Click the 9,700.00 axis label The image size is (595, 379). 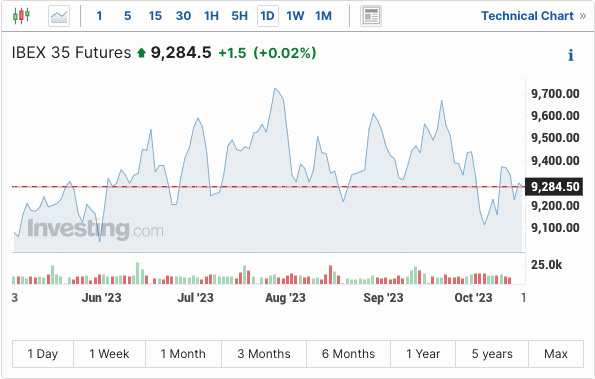pyautogui.click(x=555, y=93)
